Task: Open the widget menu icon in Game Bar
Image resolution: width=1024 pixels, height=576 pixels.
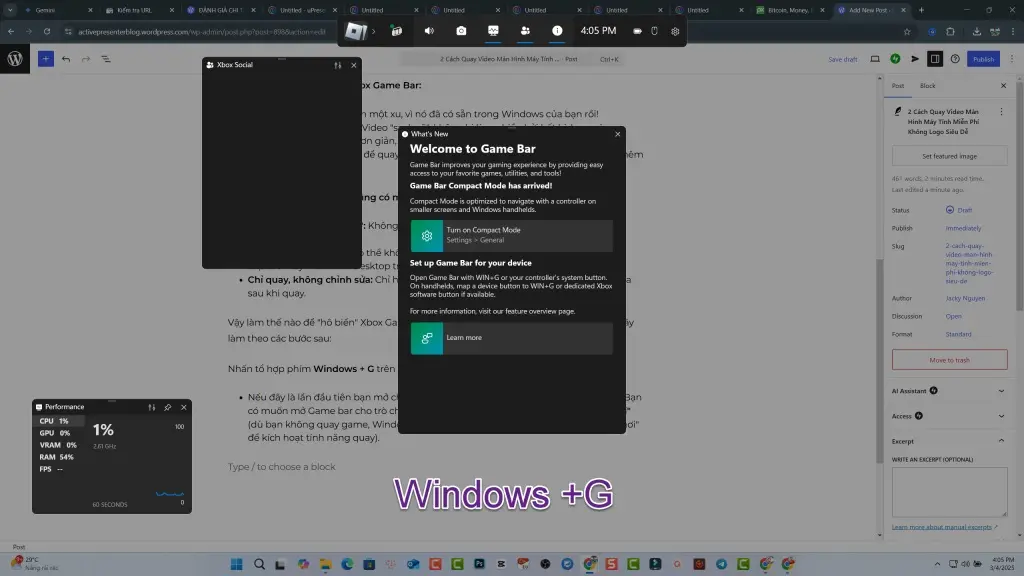Action: (x=396, y=31)
